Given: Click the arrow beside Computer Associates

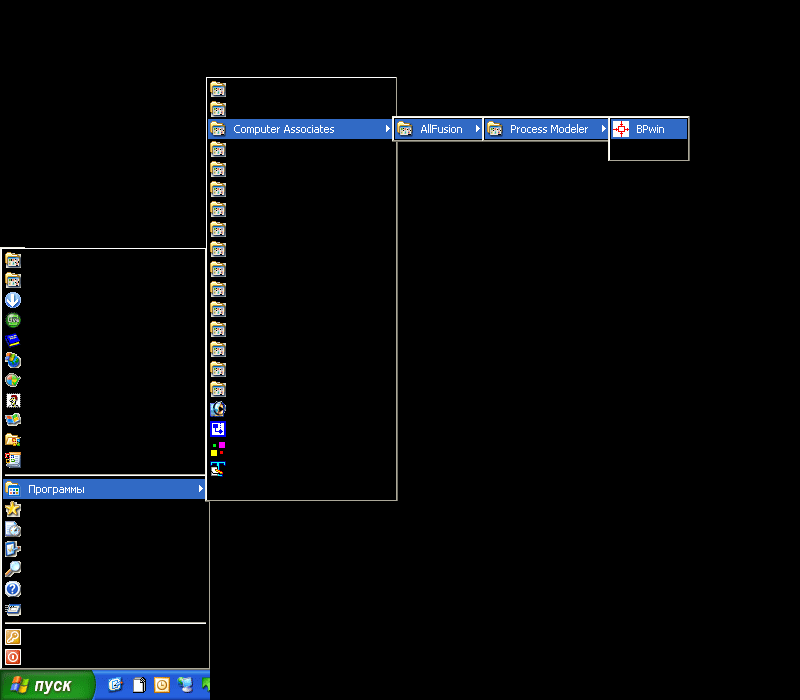Looking at the screenshot, I should (x=387, y=129).
